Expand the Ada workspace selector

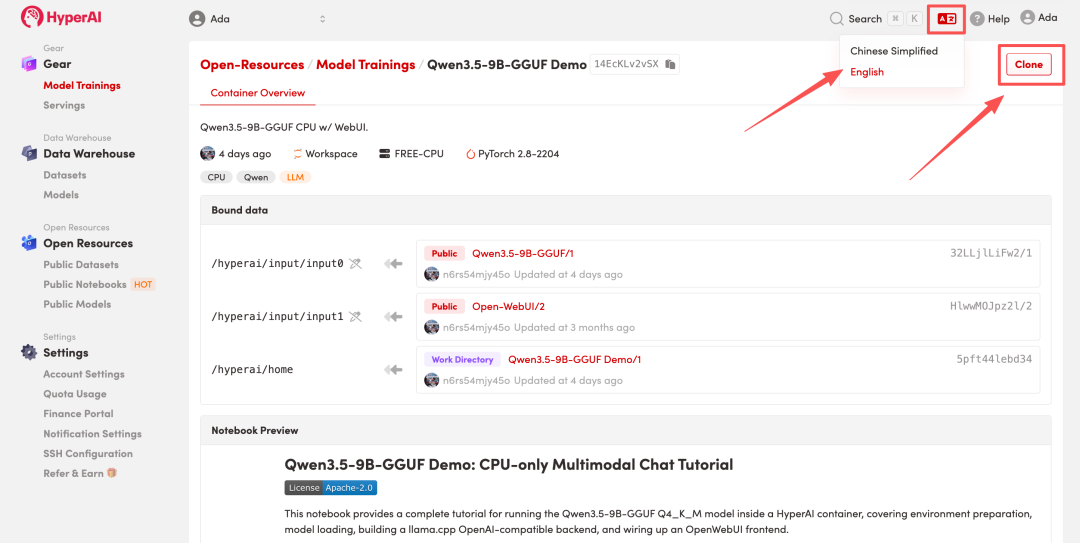coord(322,19)
